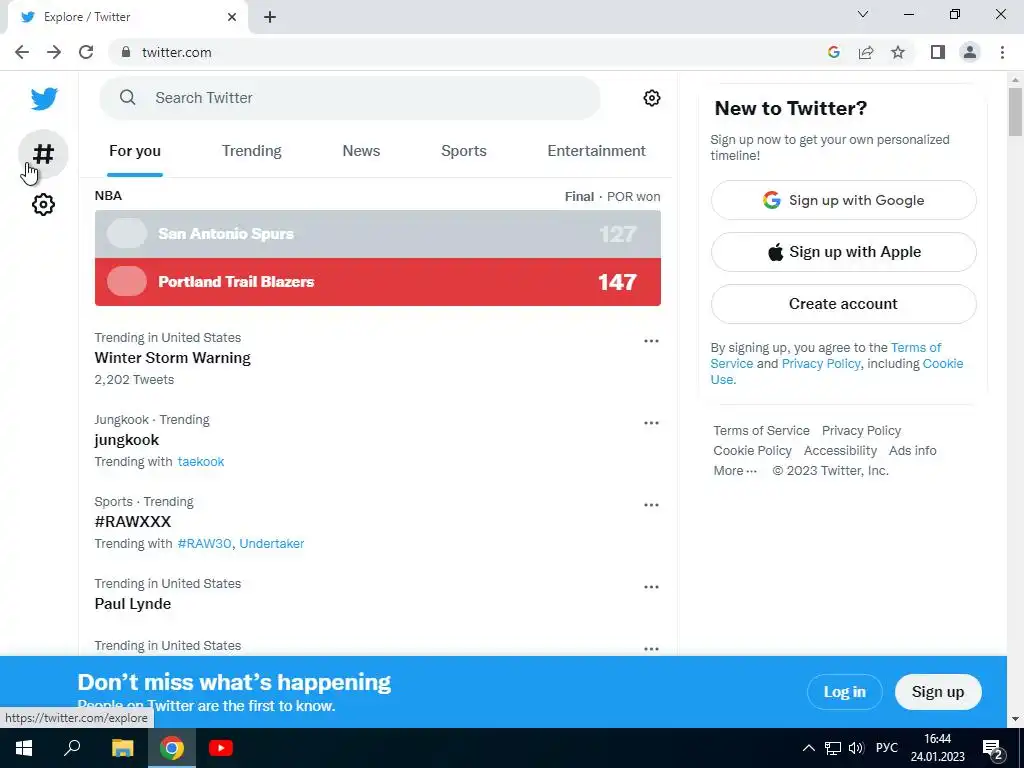Viewport: 1024px width, 768px height.
Task: Open Settings gear in left sidebar
Action: click(x=43, y=204)
